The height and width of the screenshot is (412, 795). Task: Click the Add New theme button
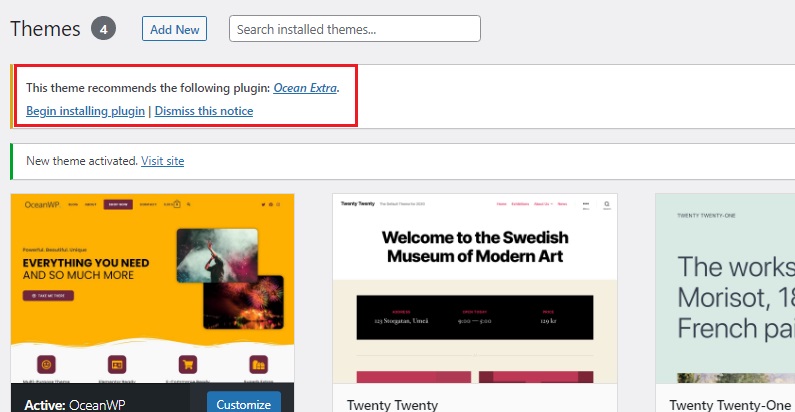174,29
